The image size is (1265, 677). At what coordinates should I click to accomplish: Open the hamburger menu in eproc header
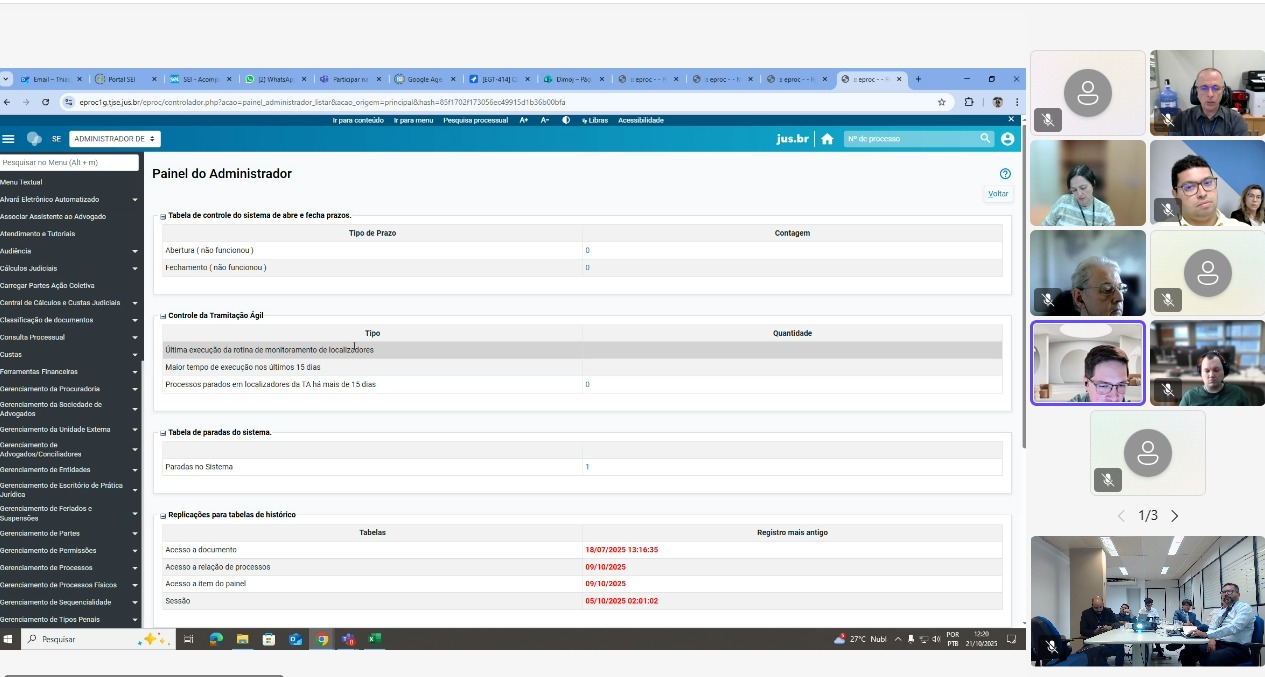pos(9,139)
